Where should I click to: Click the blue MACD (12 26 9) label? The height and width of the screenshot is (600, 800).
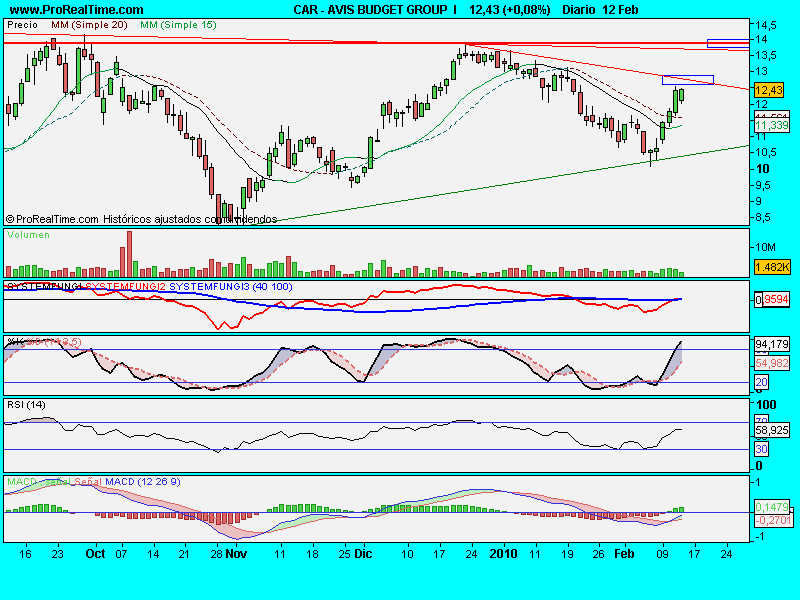pyautogui.click(x=143, y=482)
